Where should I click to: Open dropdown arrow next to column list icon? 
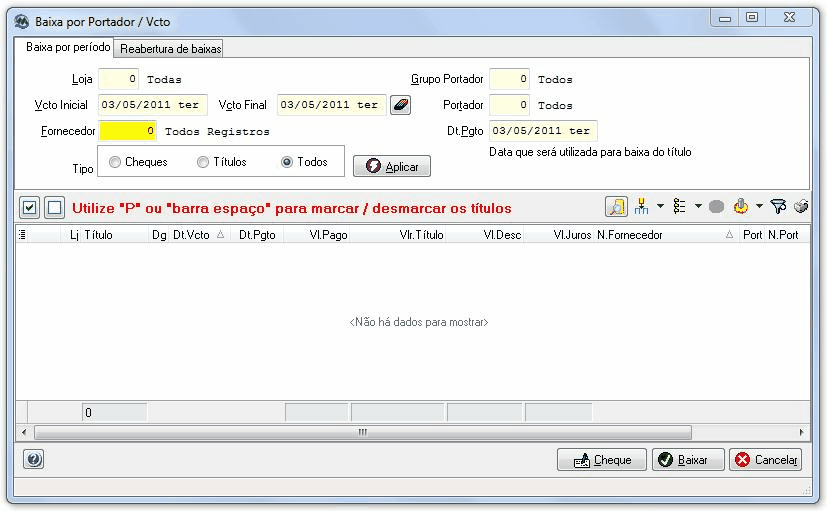pyautogui.click(x=698, y=206)
